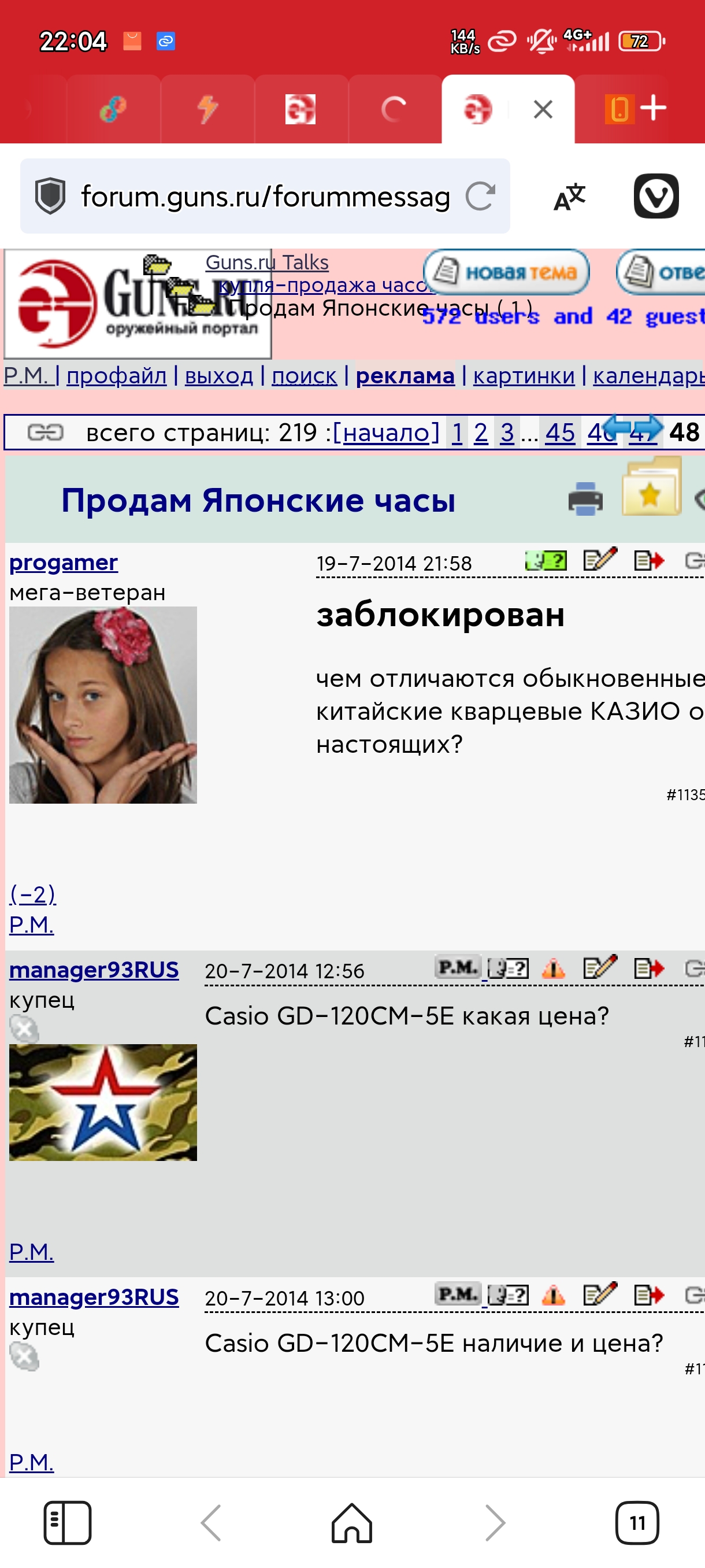Click P.M. link at bottom of 13:00 post
705x1568 pixels.
point(32,1462)
